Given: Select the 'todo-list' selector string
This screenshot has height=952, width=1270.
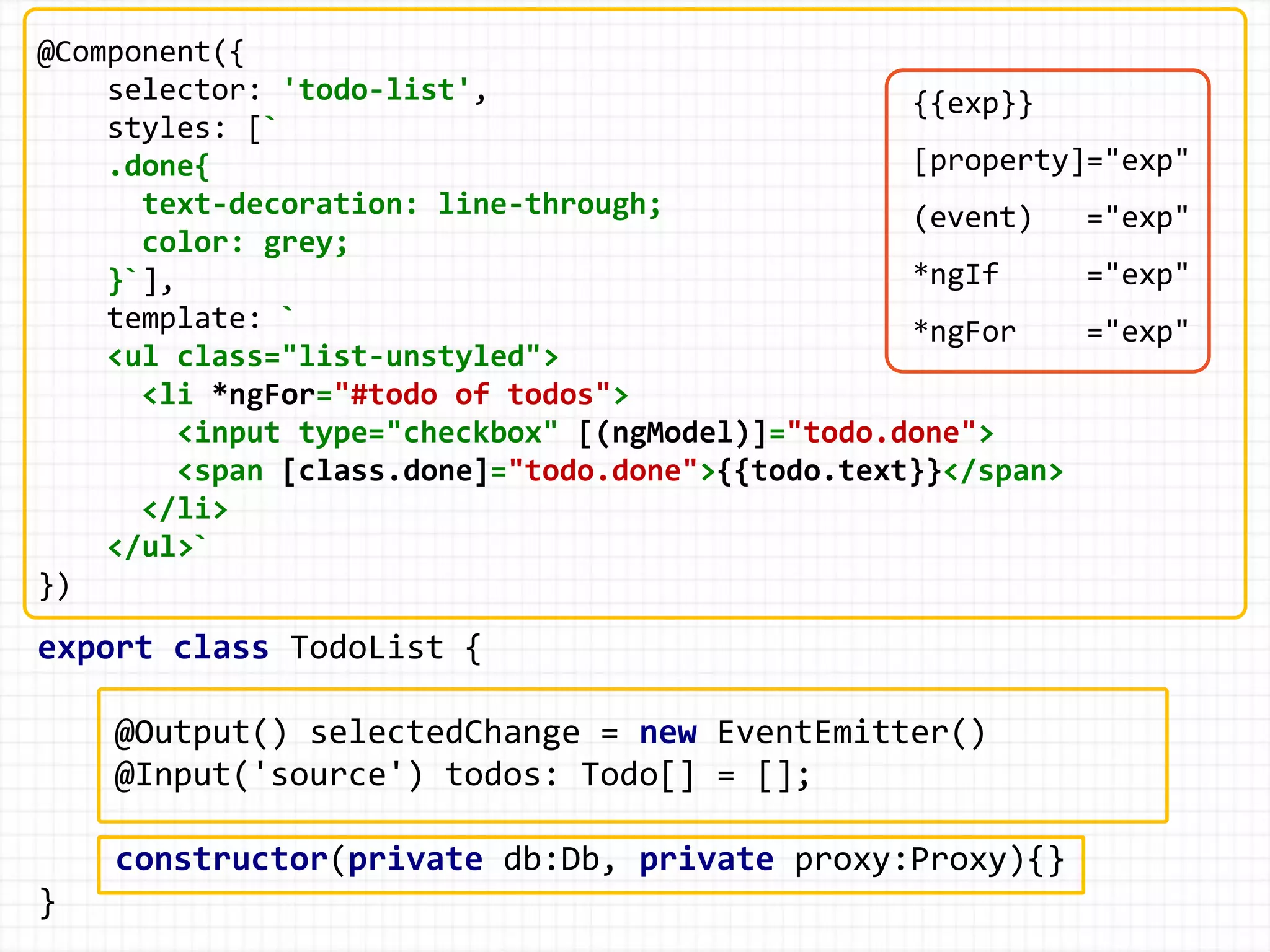Looking at the screenshot, I should (x=376, y=90).
